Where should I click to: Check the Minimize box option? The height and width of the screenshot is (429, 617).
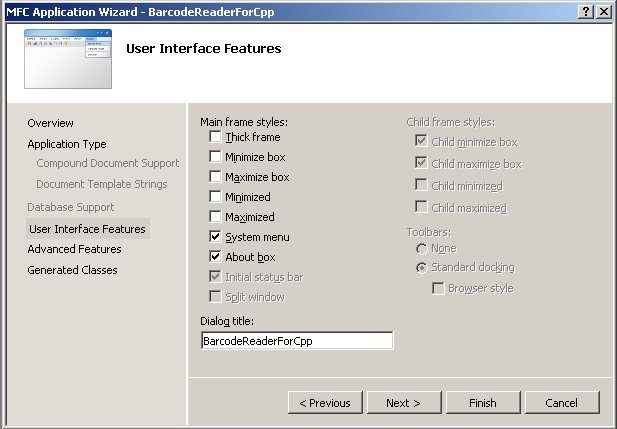tap(215, 157)
